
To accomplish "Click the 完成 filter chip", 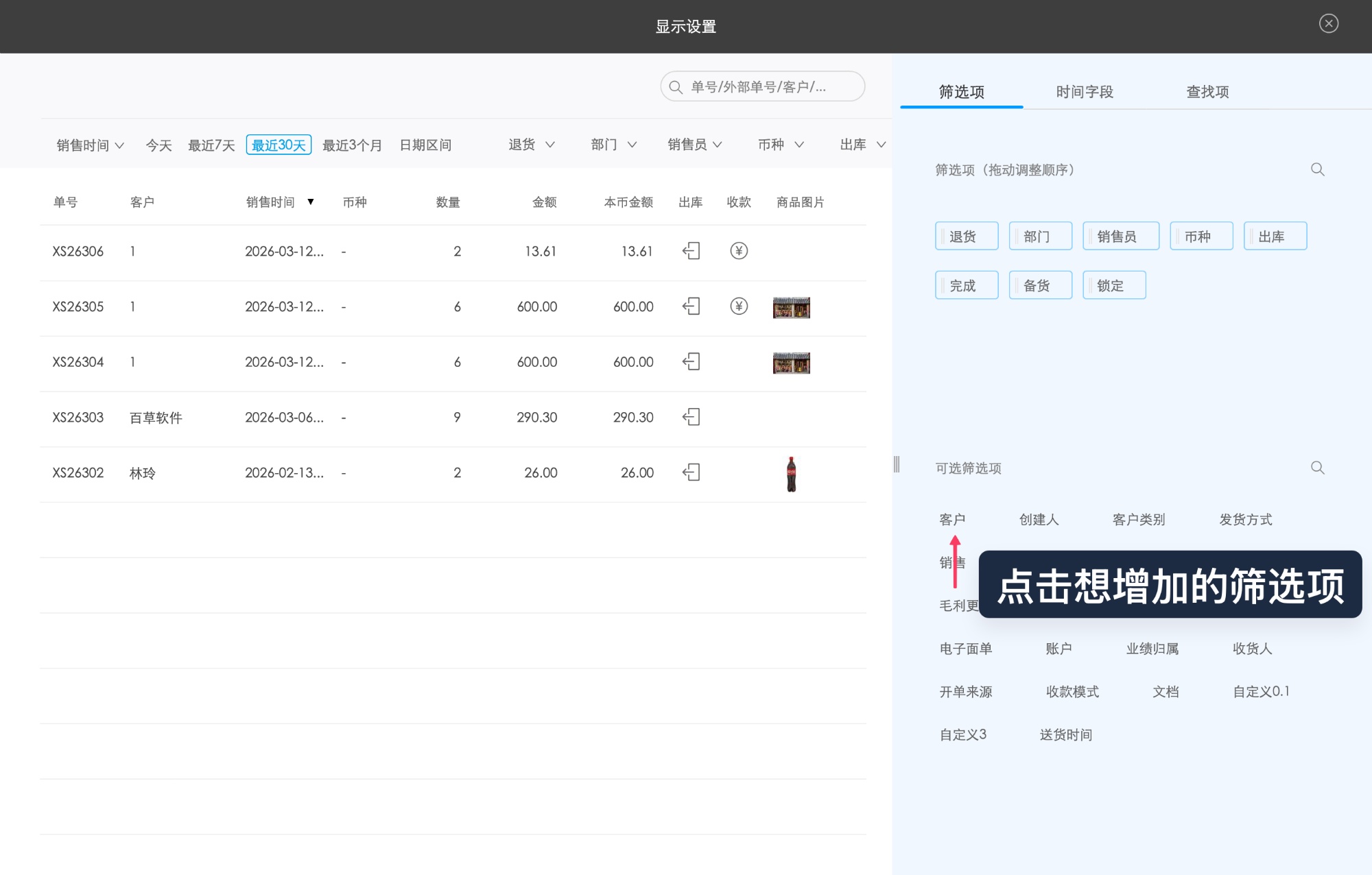I will click(x=966, y=285).
